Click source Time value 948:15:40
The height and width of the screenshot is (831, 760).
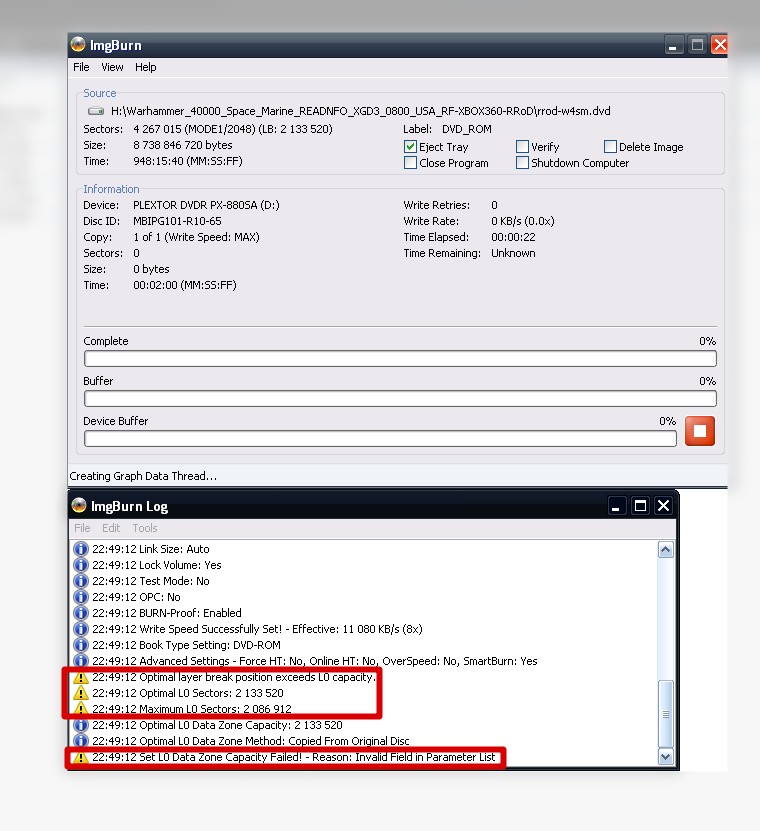point(188,161)
